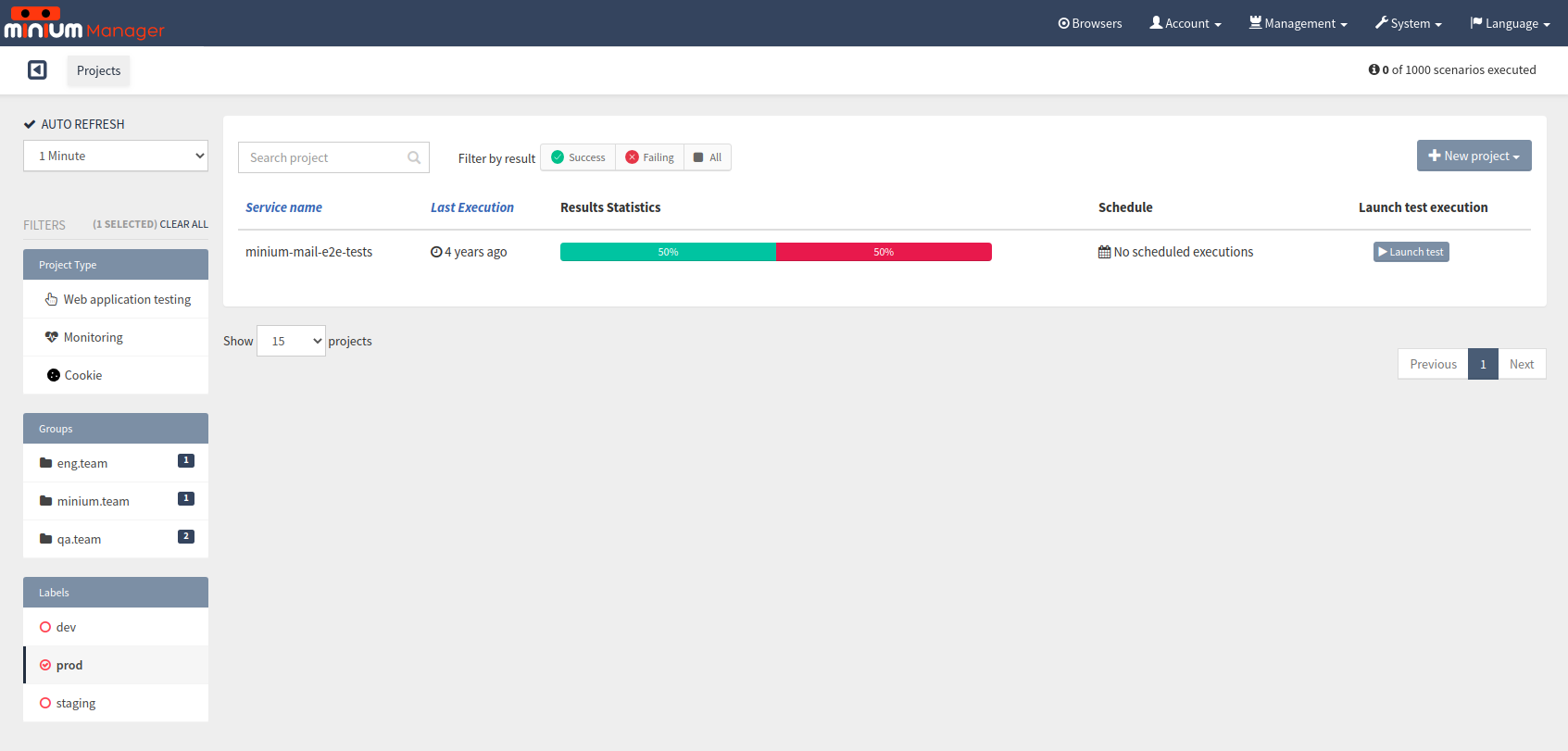Screen dimensions: 1568x751
Task: Open the Account menu
Action: click(1185, 23)
